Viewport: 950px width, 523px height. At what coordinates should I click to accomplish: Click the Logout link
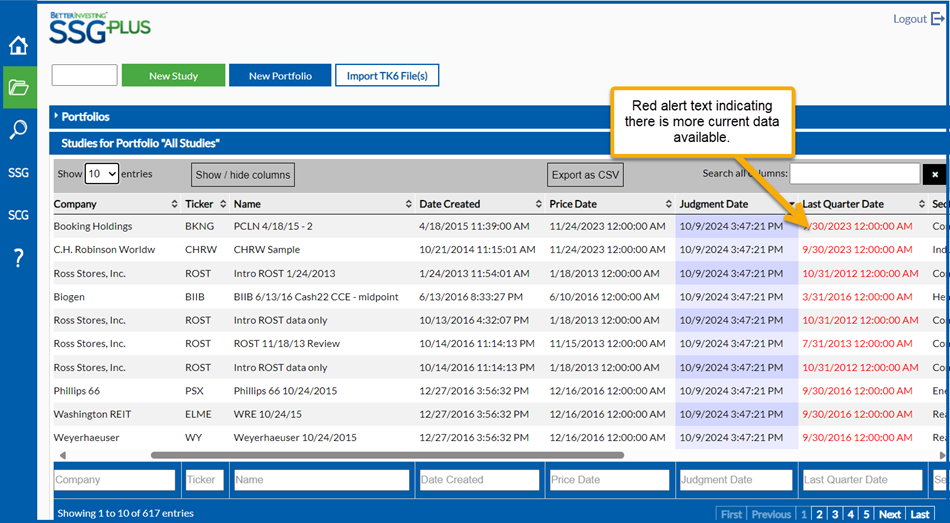coord(909,19)
